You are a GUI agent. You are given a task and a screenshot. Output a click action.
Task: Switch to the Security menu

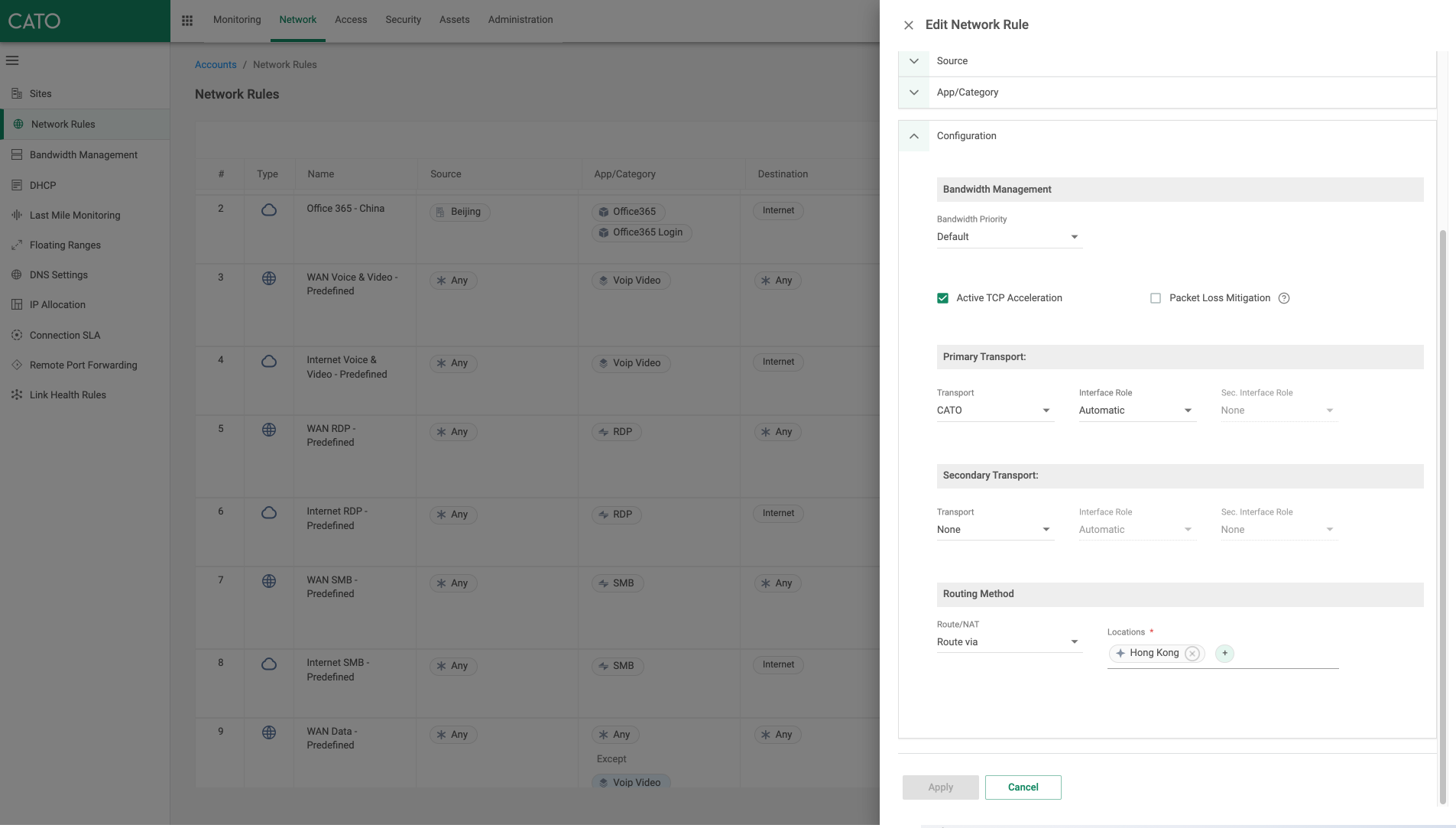click(x=403, y=20)
